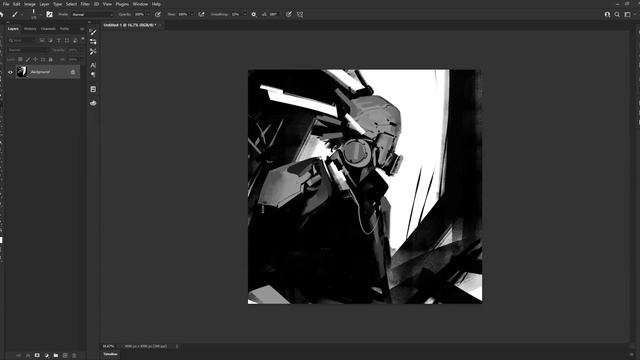Open the 3D menu

96,4
